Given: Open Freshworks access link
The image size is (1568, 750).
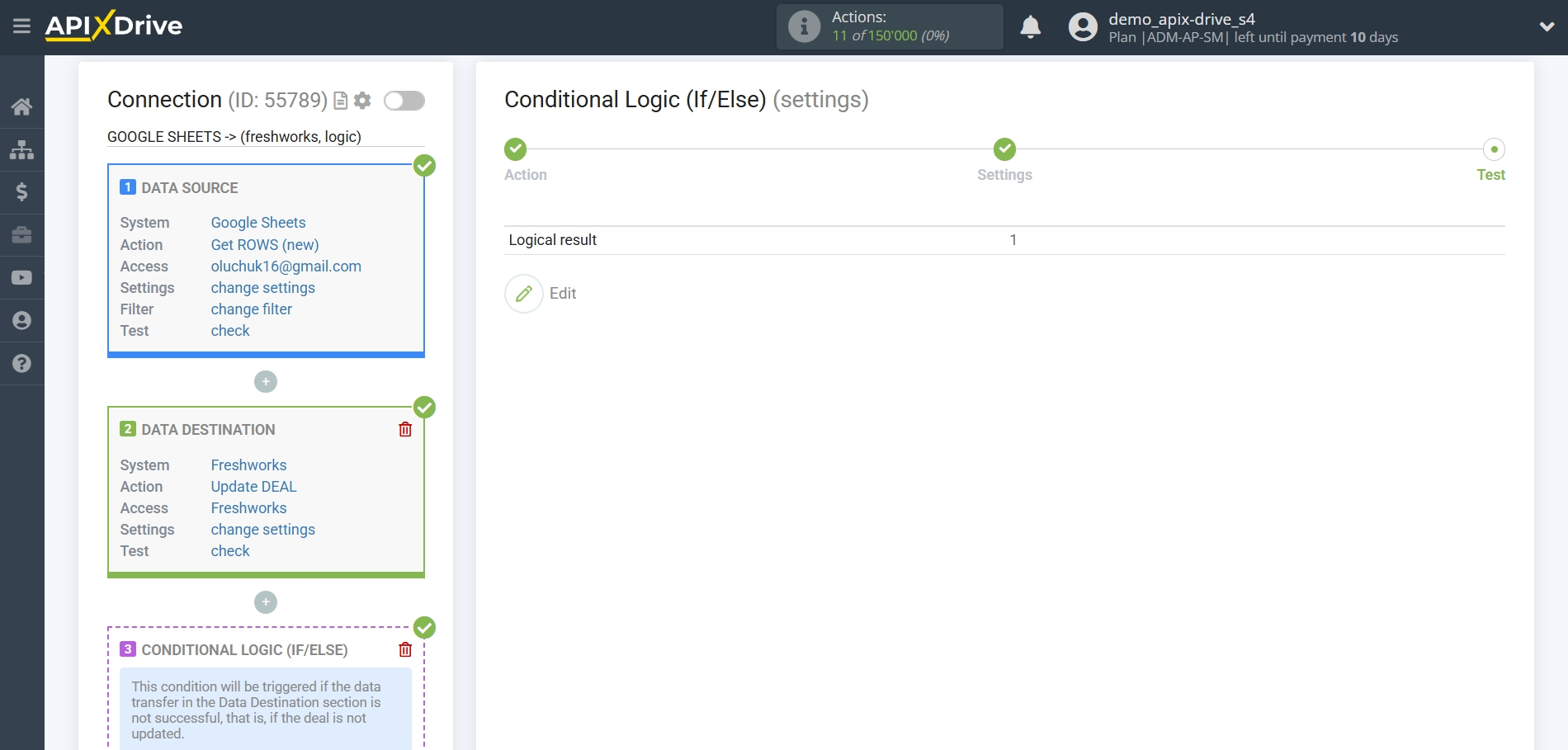Looking at the screenshot, I should 249,508.
